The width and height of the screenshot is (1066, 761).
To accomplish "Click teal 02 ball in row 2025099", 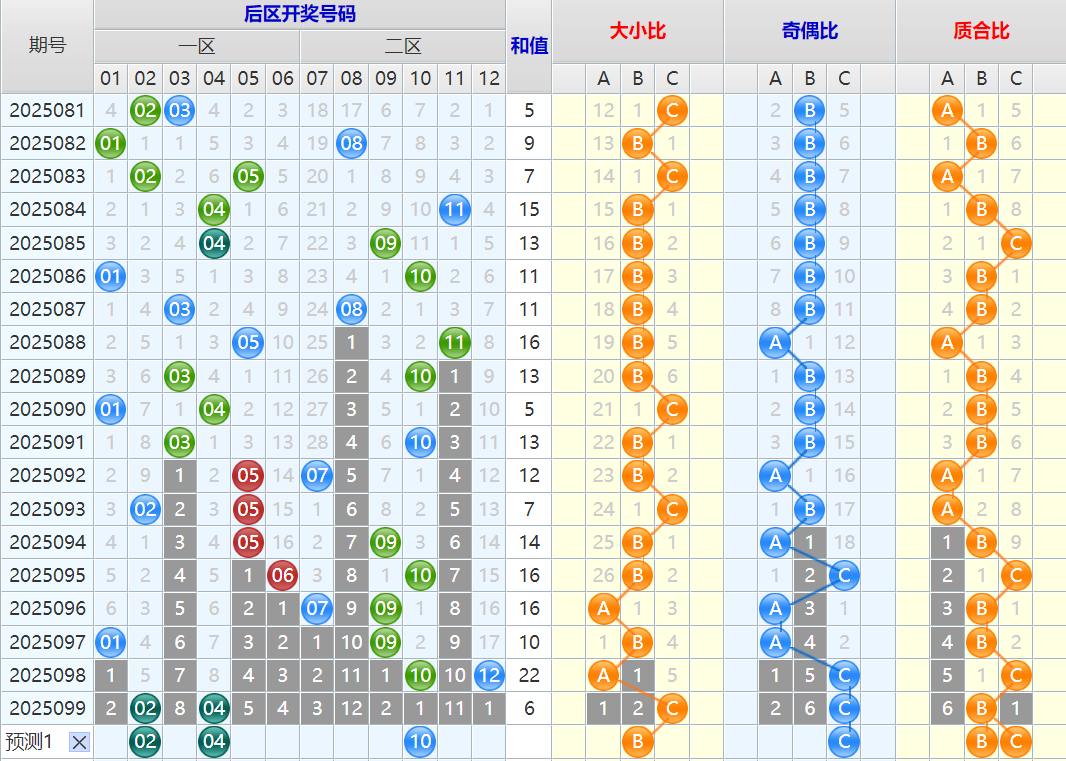I will tap(145, 709).
